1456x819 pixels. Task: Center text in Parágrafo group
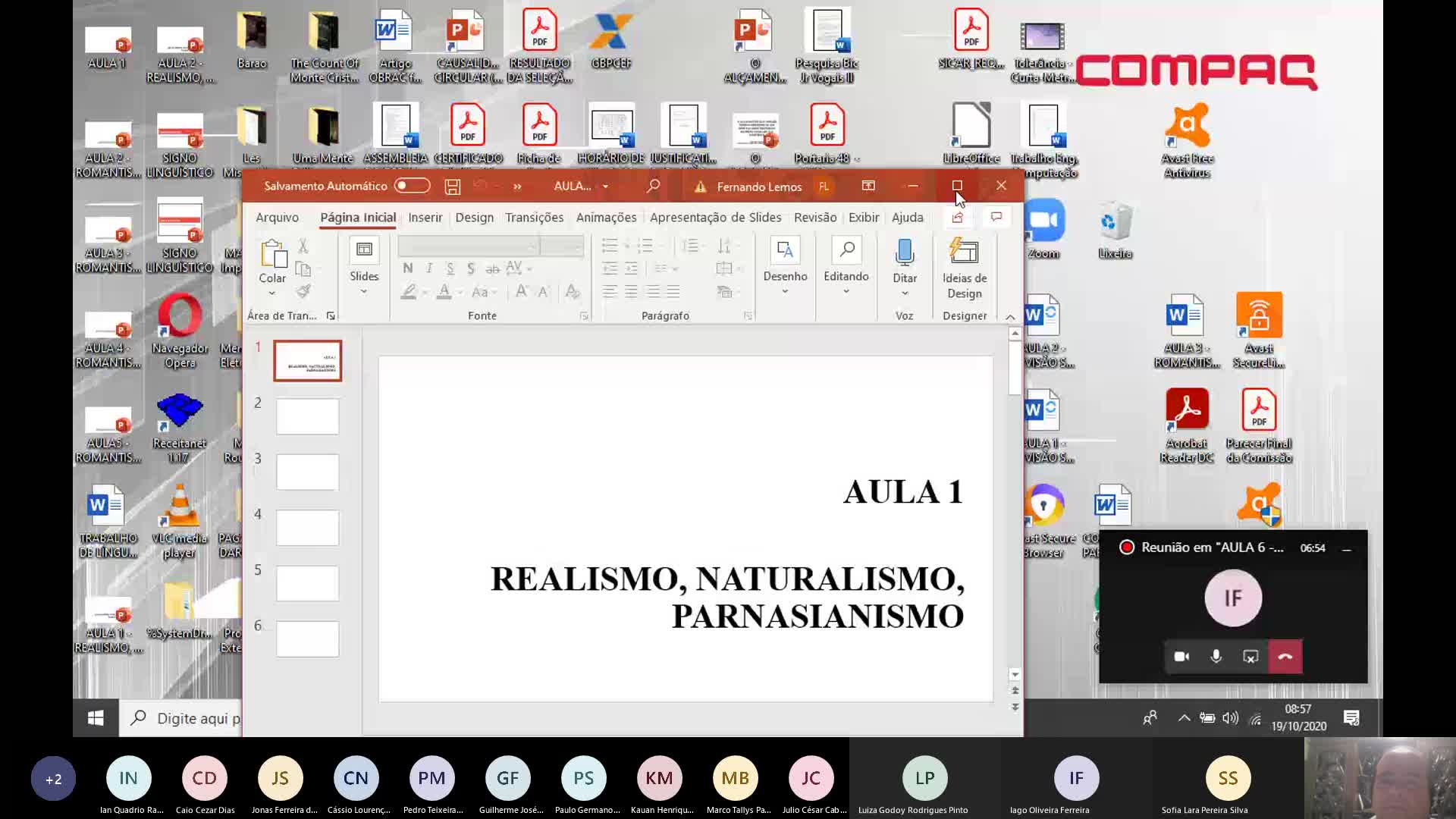pyautogui.click(x=631, y=291)
